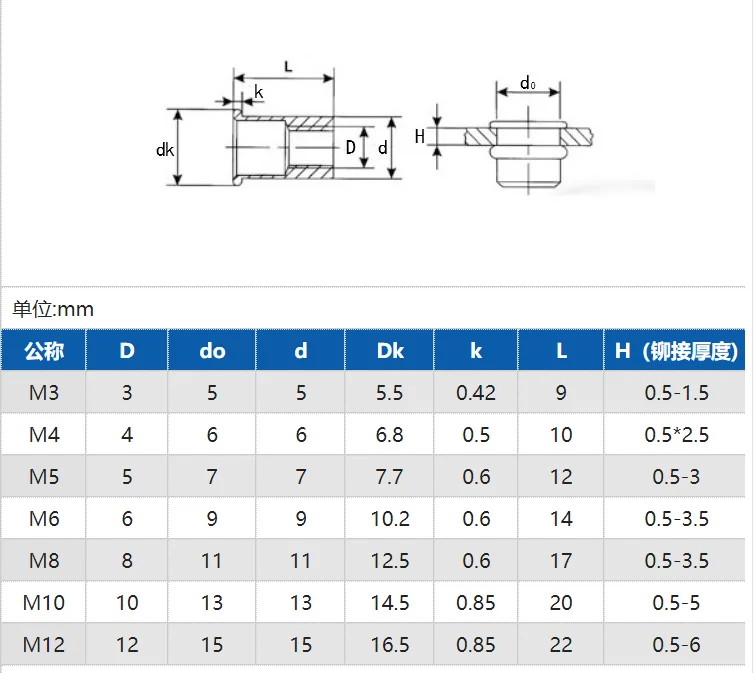754x673 pixels.
Task: Select the 0.5*2.5 thickness cell
Action: coord(677,435)
